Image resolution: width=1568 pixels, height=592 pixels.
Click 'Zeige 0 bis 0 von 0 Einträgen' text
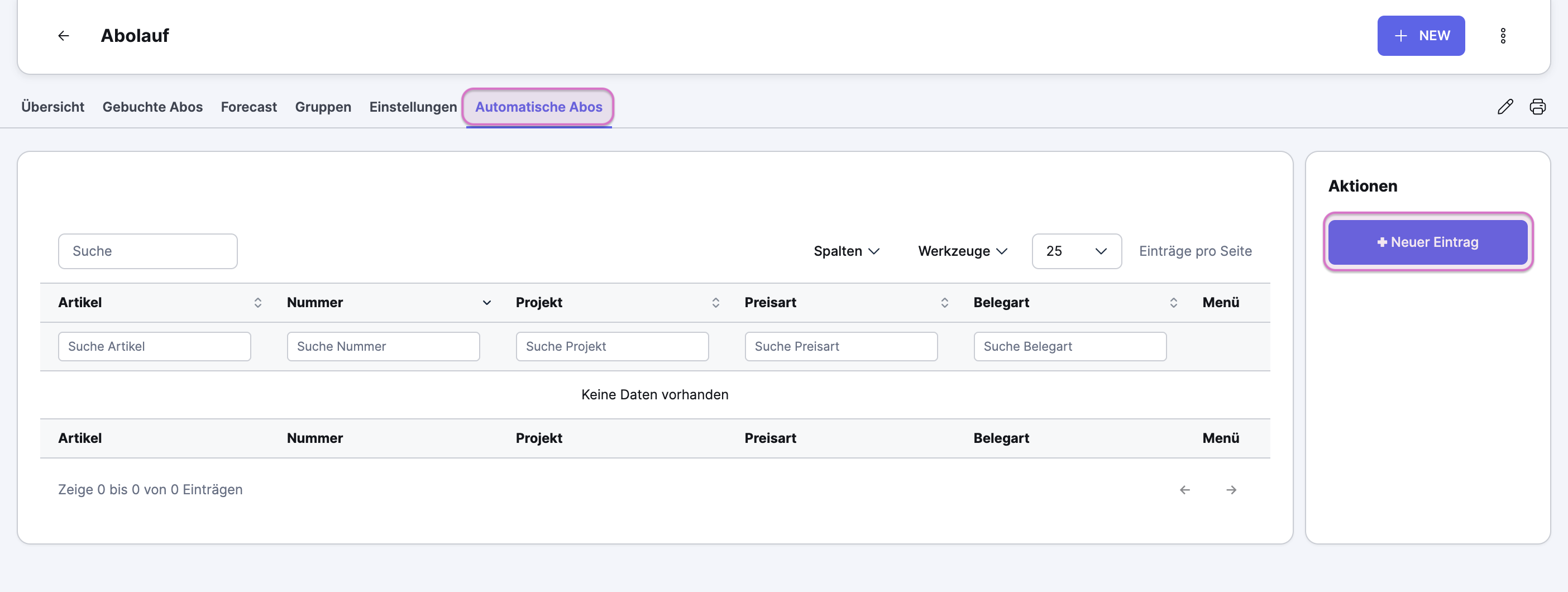pos(150,490)
